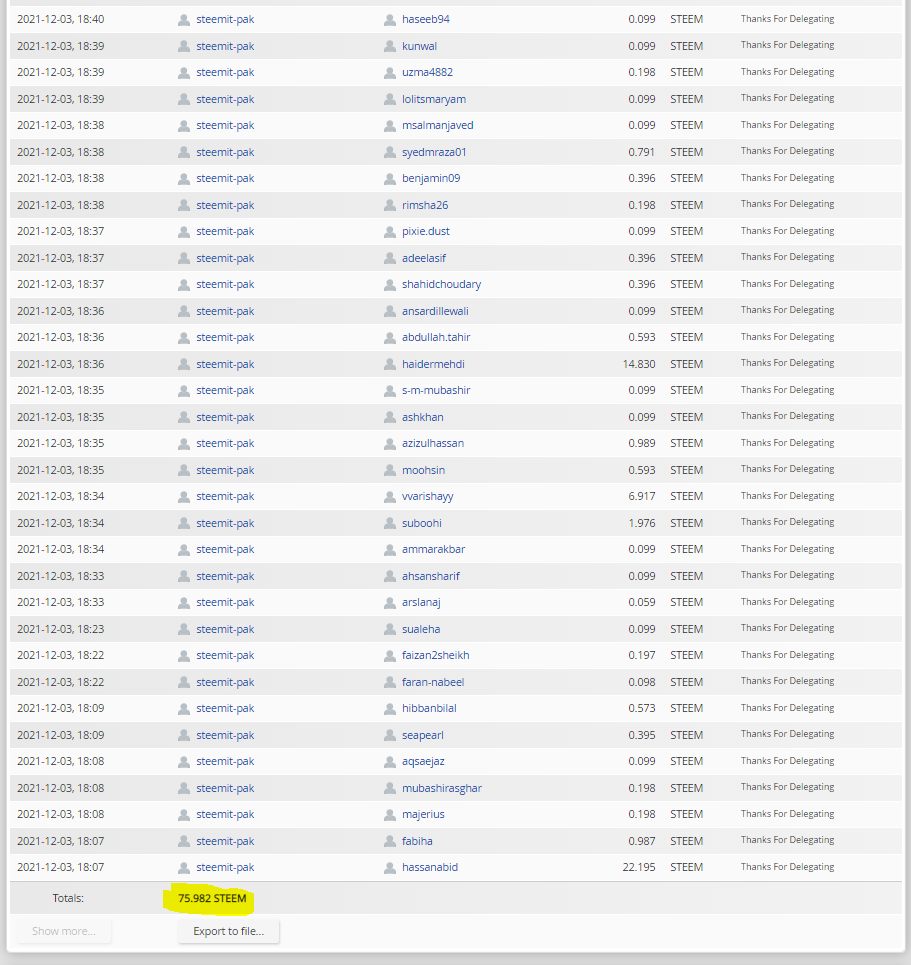Click the avatar icon beside abdullah.tahir
Screen dimensions: 911x965
(390, 338)
